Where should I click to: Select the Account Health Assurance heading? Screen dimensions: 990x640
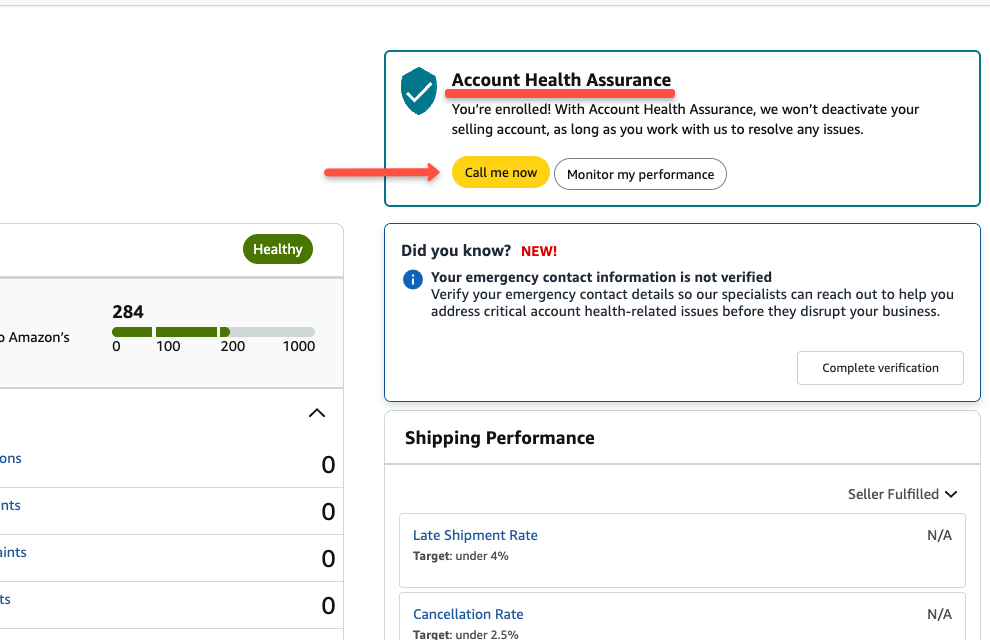tap(561, 80)
